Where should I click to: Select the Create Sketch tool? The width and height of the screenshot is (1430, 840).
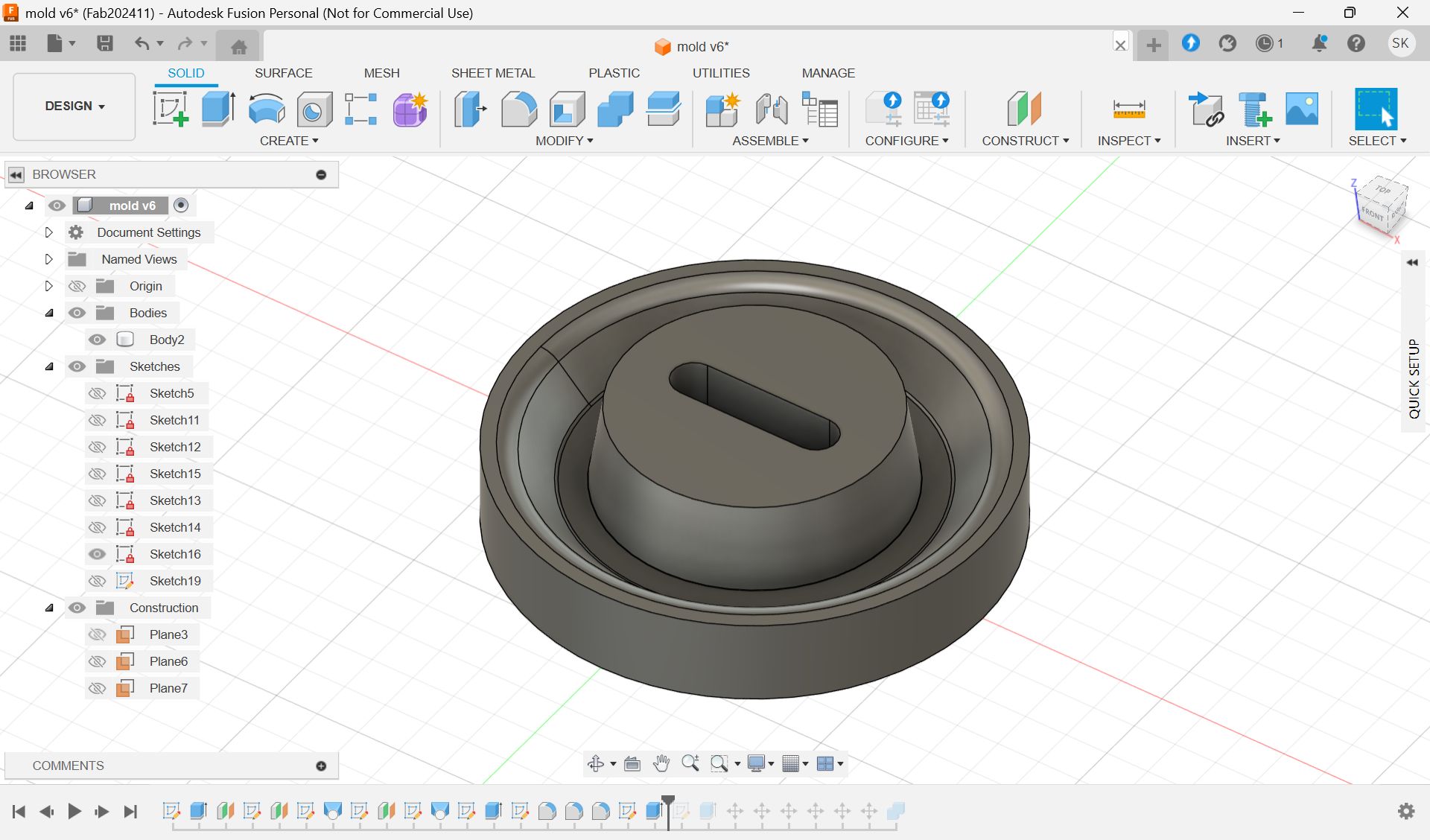point(171,109)
